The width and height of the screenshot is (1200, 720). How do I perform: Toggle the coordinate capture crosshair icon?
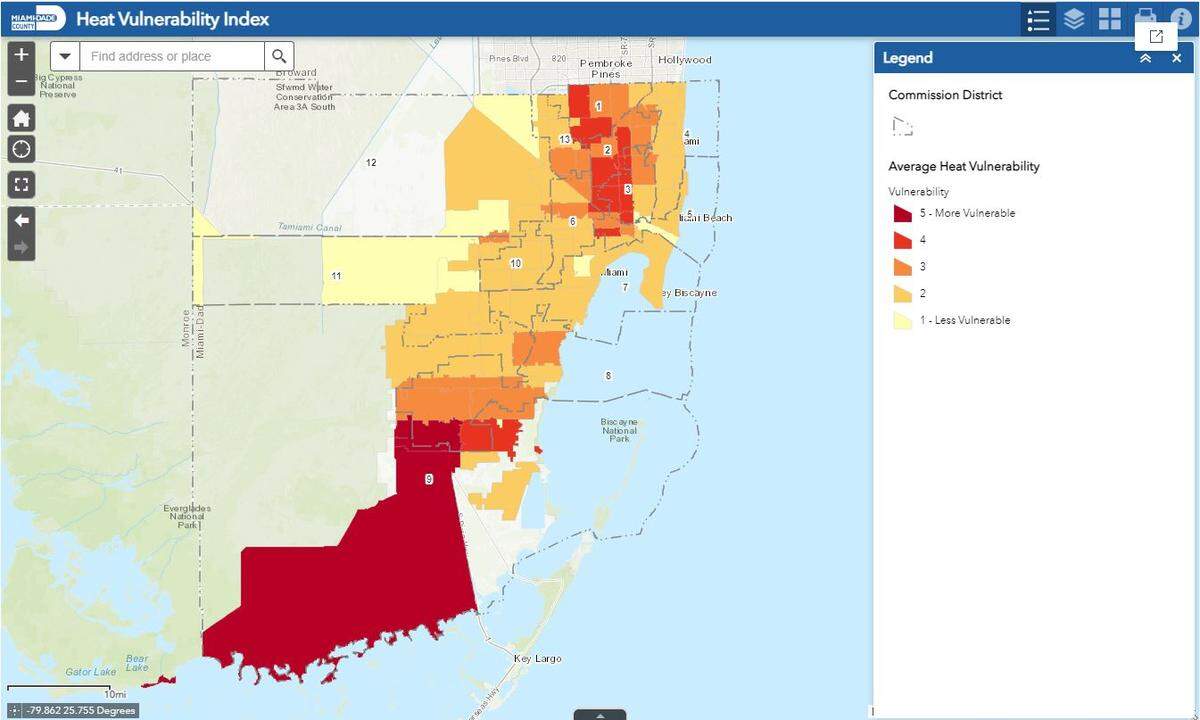14,711
